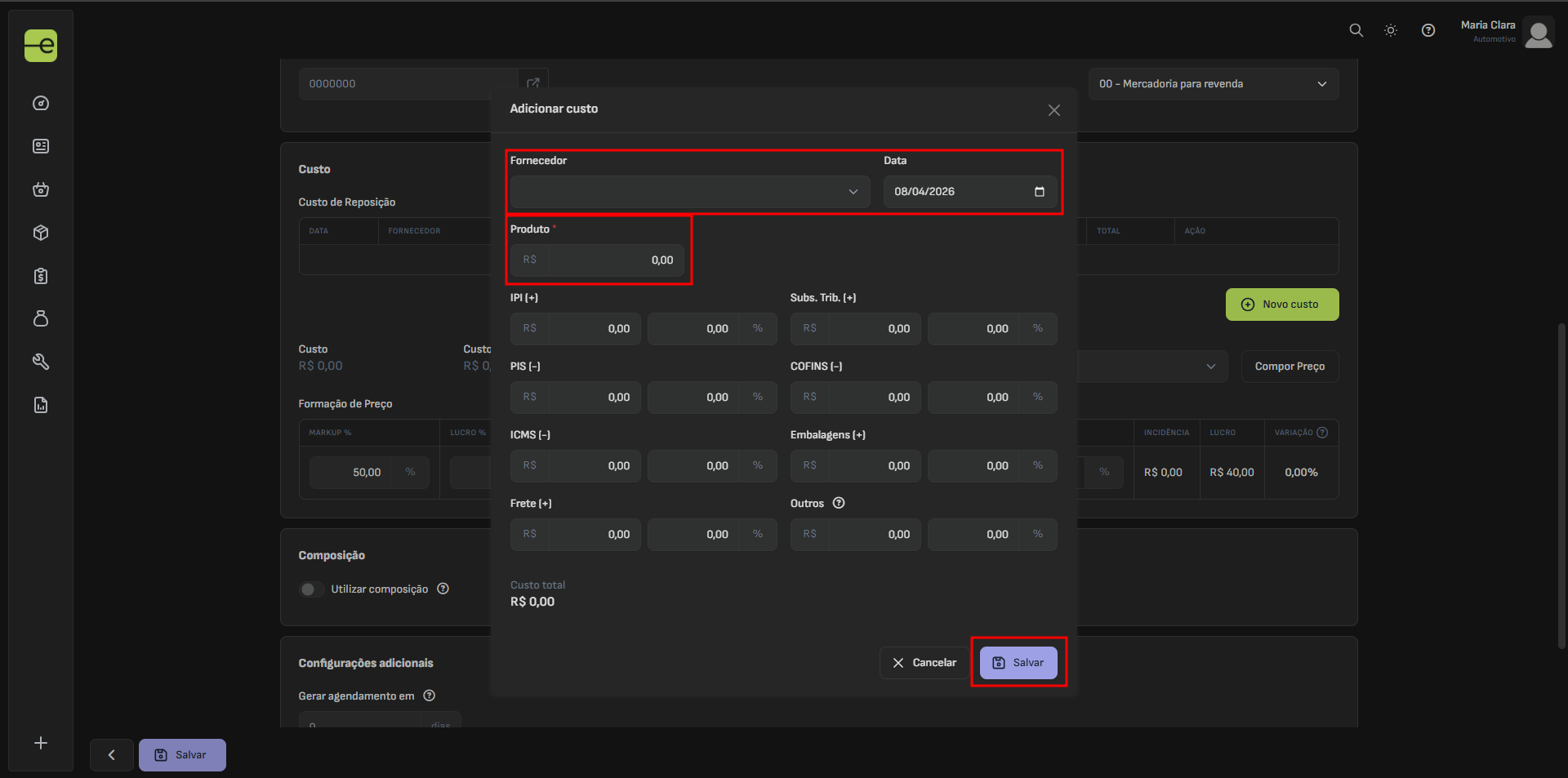This screenshot has height=778, width=1568.
Task: Click the Compor Preço button
Action: click(1290, 367)
